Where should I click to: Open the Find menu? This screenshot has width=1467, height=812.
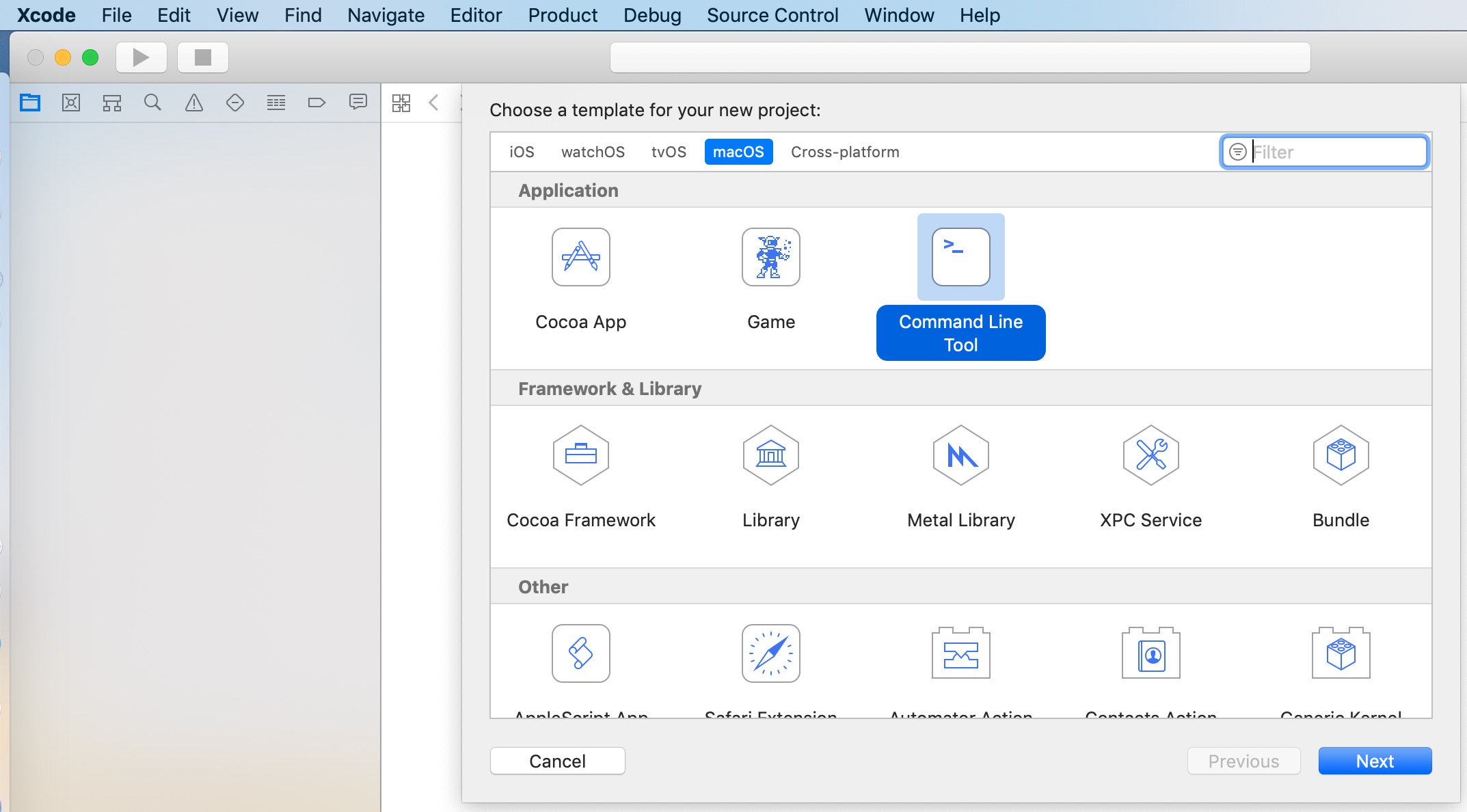[303, 15]
